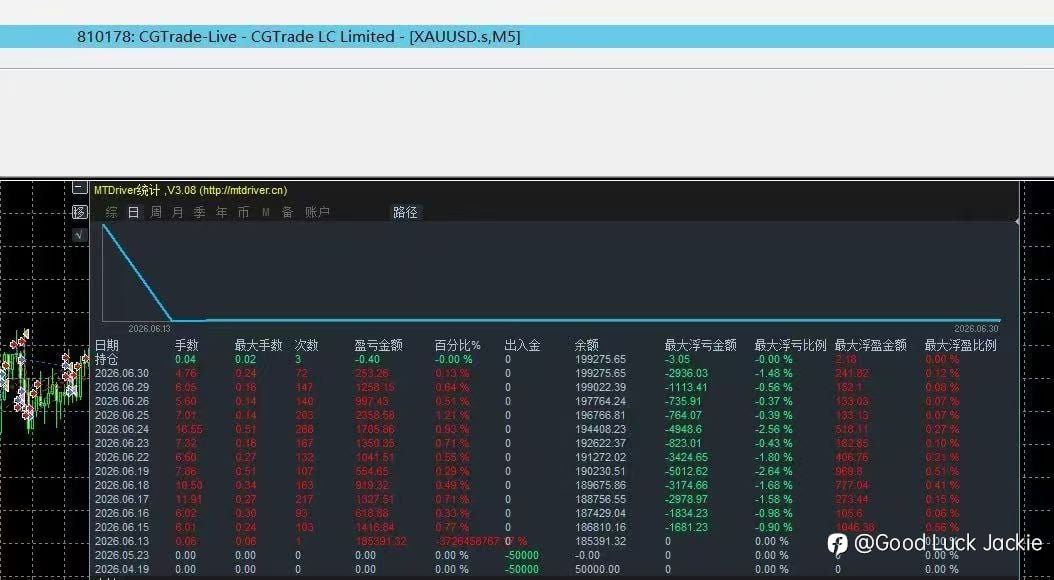
Task: Click the 日期 column header
Action: [x=107, y=345]
